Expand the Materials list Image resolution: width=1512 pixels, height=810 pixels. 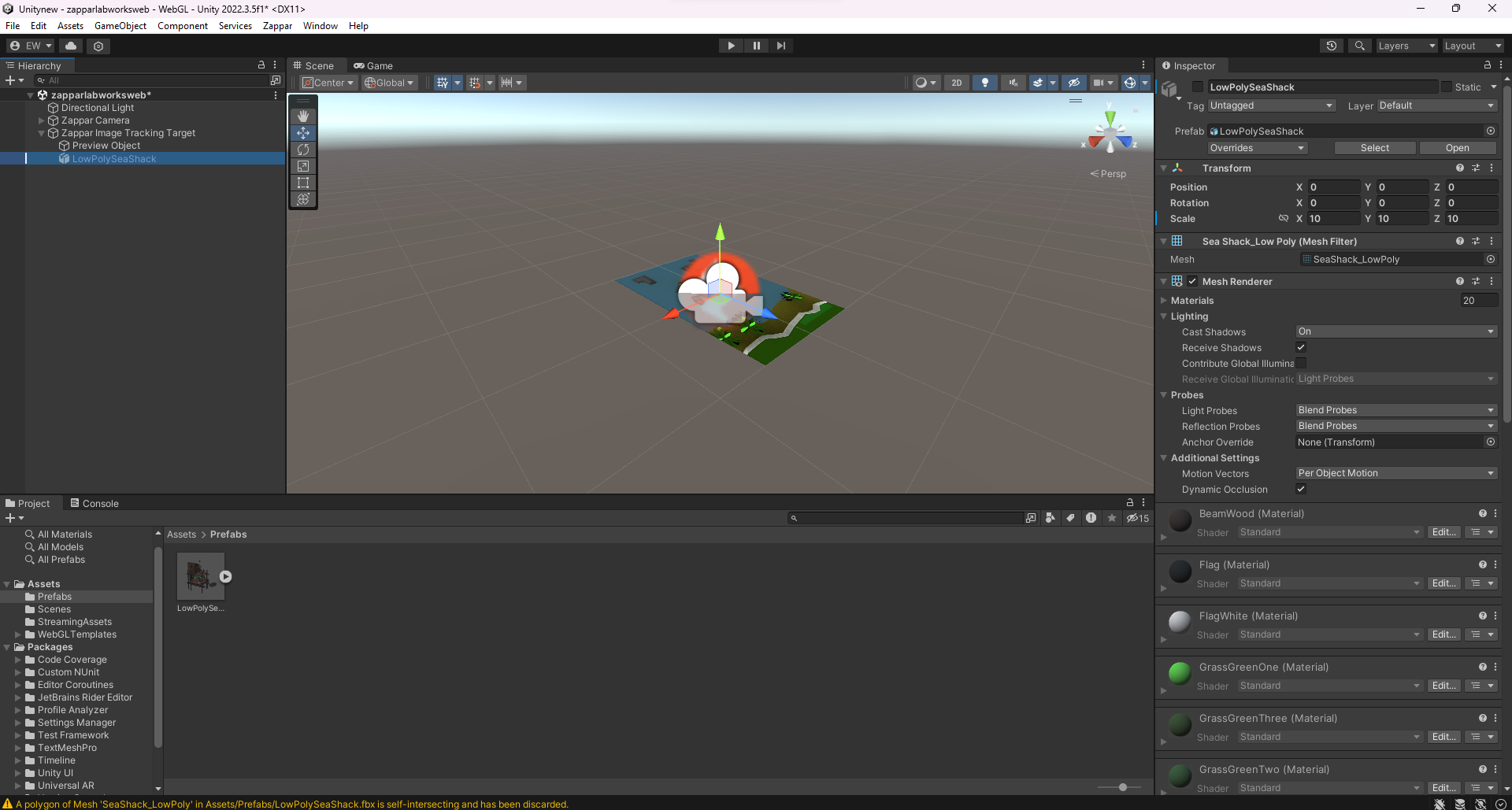(1164, 300)
